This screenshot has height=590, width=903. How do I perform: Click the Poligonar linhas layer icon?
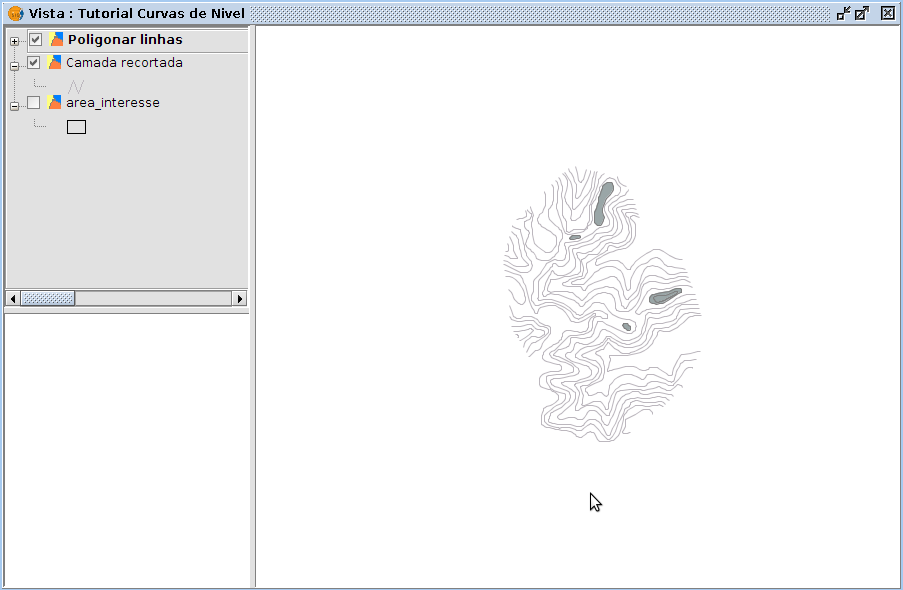[x=57, y=40]
